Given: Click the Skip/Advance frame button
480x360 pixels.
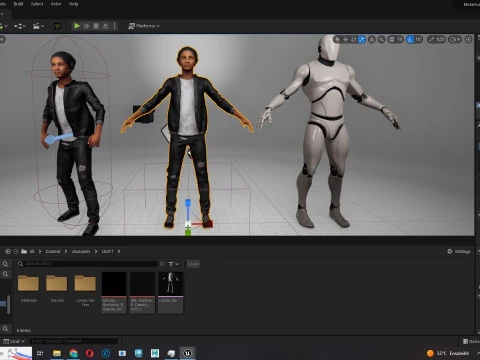Looking at the screenshot, I should coord(87,26).
